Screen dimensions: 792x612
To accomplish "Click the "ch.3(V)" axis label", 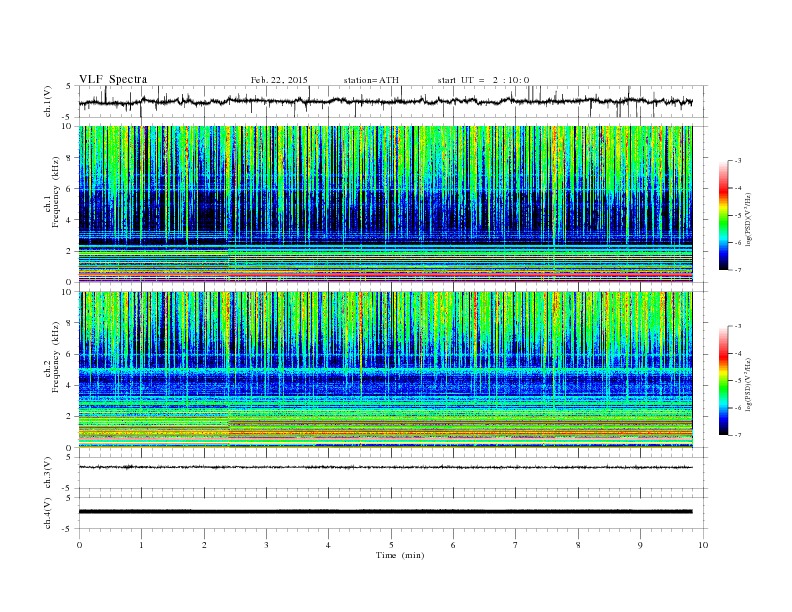I will pos(48,473).
